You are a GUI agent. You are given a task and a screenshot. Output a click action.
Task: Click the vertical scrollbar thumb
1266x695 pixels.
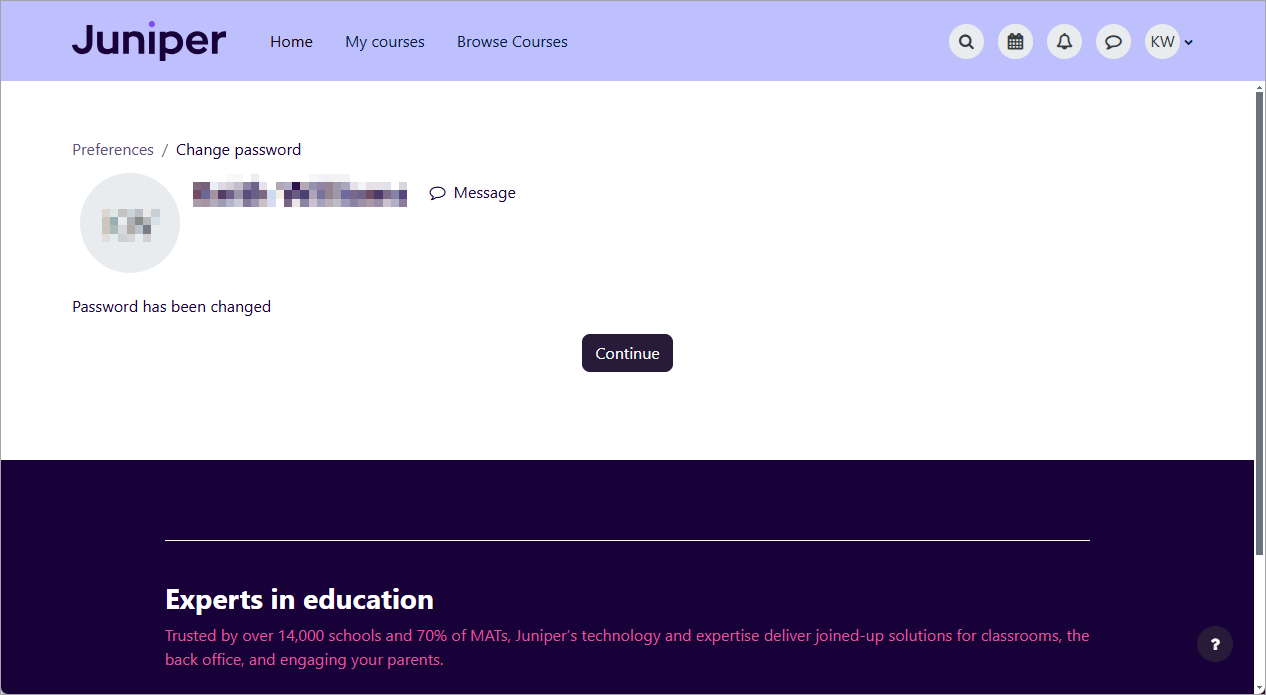1259,320
